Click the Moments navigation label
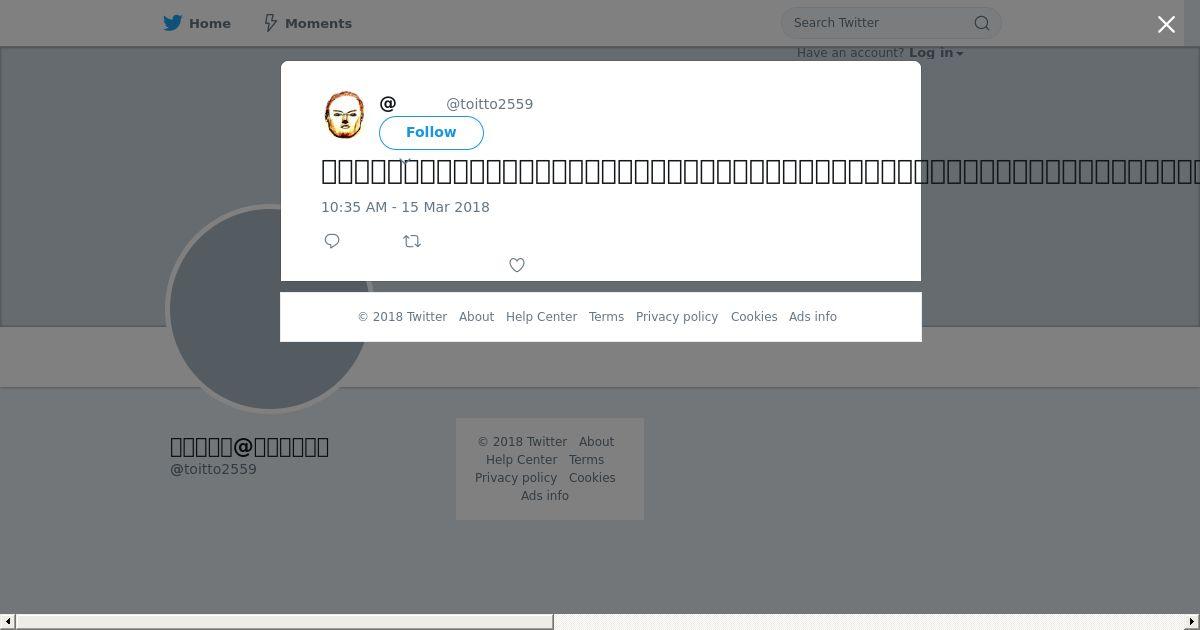 coord(318,23)
